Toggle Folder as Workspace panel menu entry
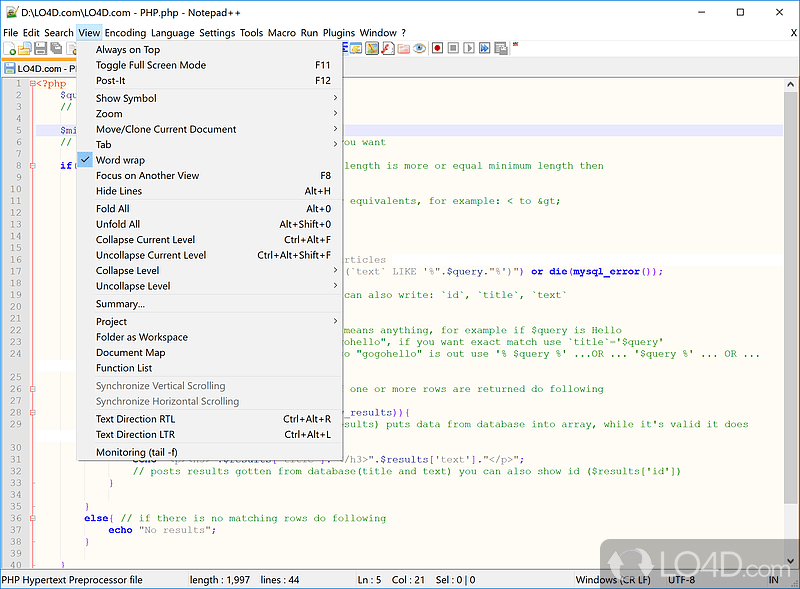This screenshot has height=589, width=800. tap(209, 337)
